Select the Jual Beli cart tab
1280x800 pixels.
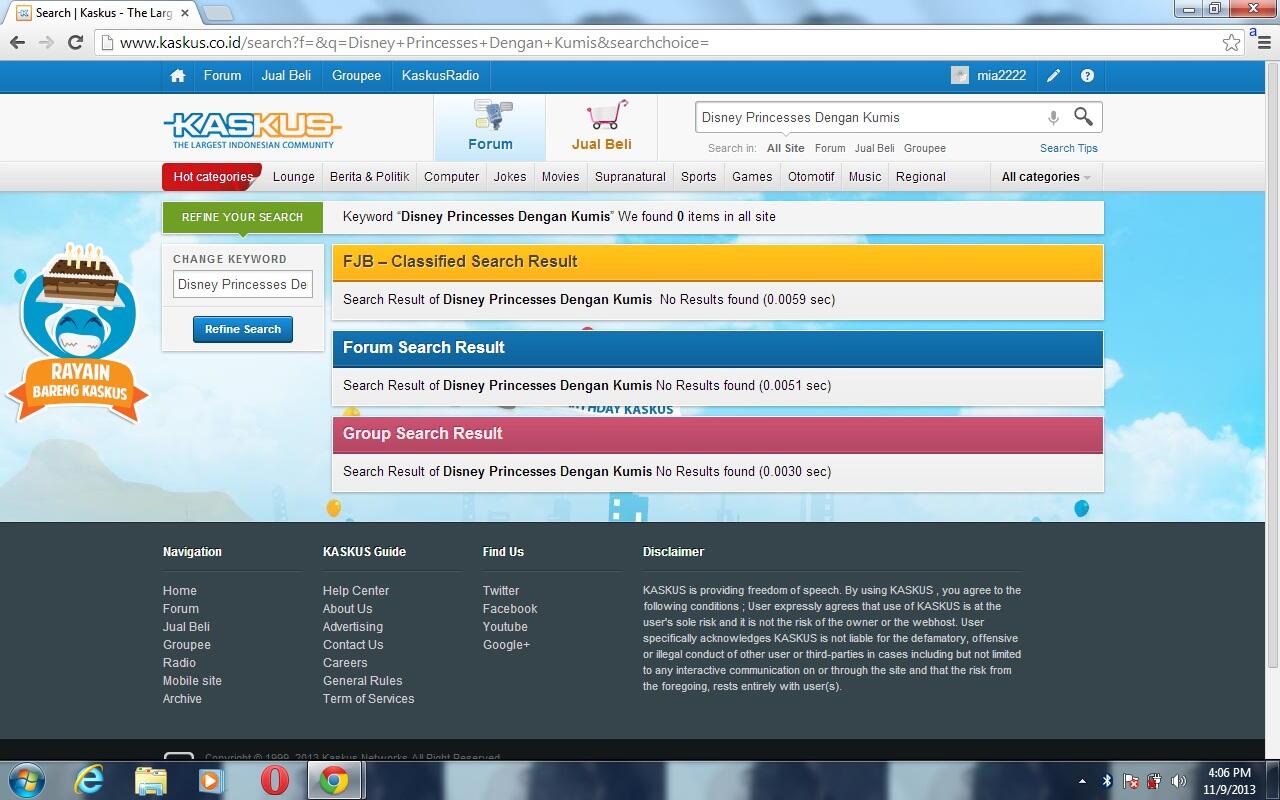tap(601, 127)
